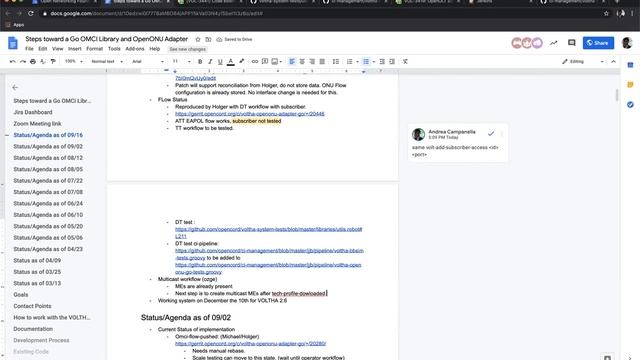Close outline with the back arrow
The height and width of the screenshot is (360, 640).
15,87
